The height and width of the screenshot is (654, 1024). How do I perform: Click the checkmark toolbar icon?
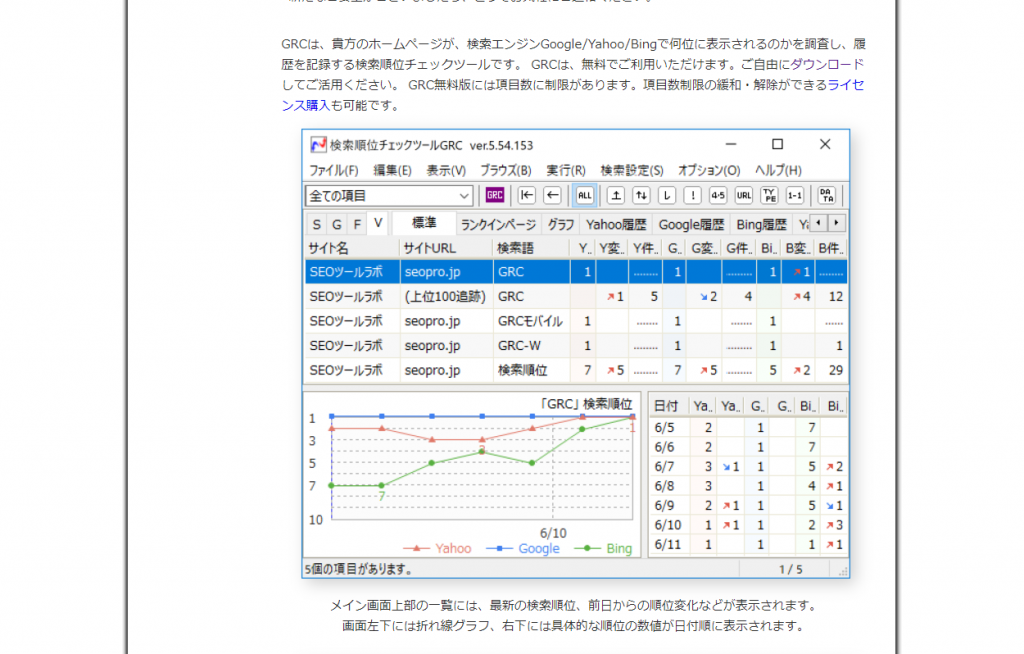pyautogui.click(x=667, y=195)
